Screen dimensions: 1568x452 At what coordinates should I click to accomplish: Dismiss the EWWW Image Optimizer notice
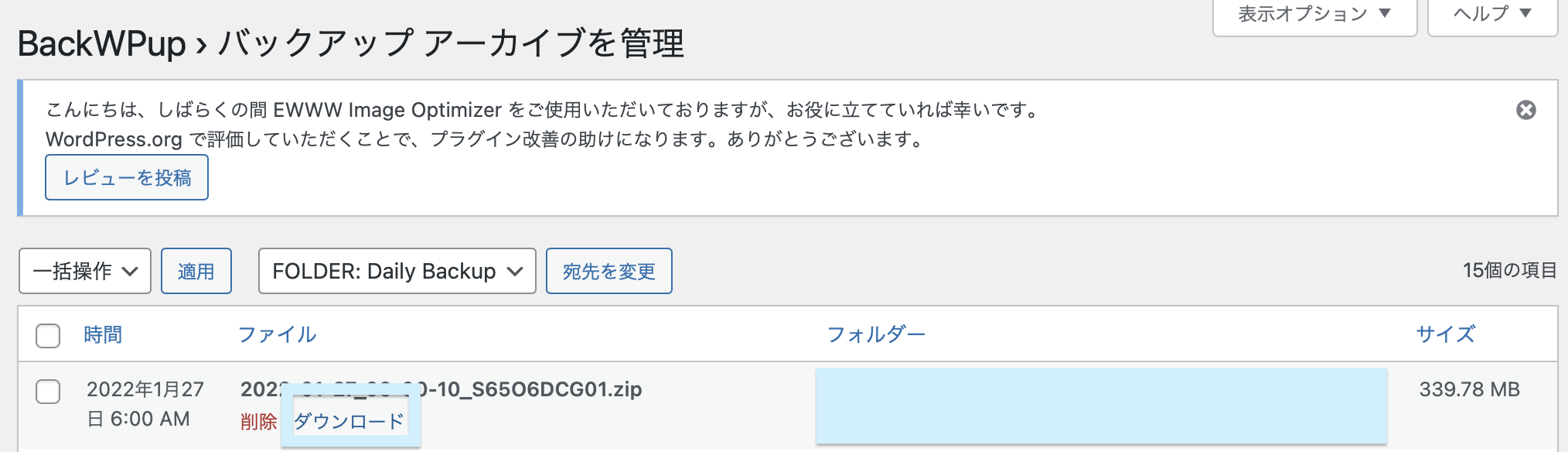[1525, 110]
